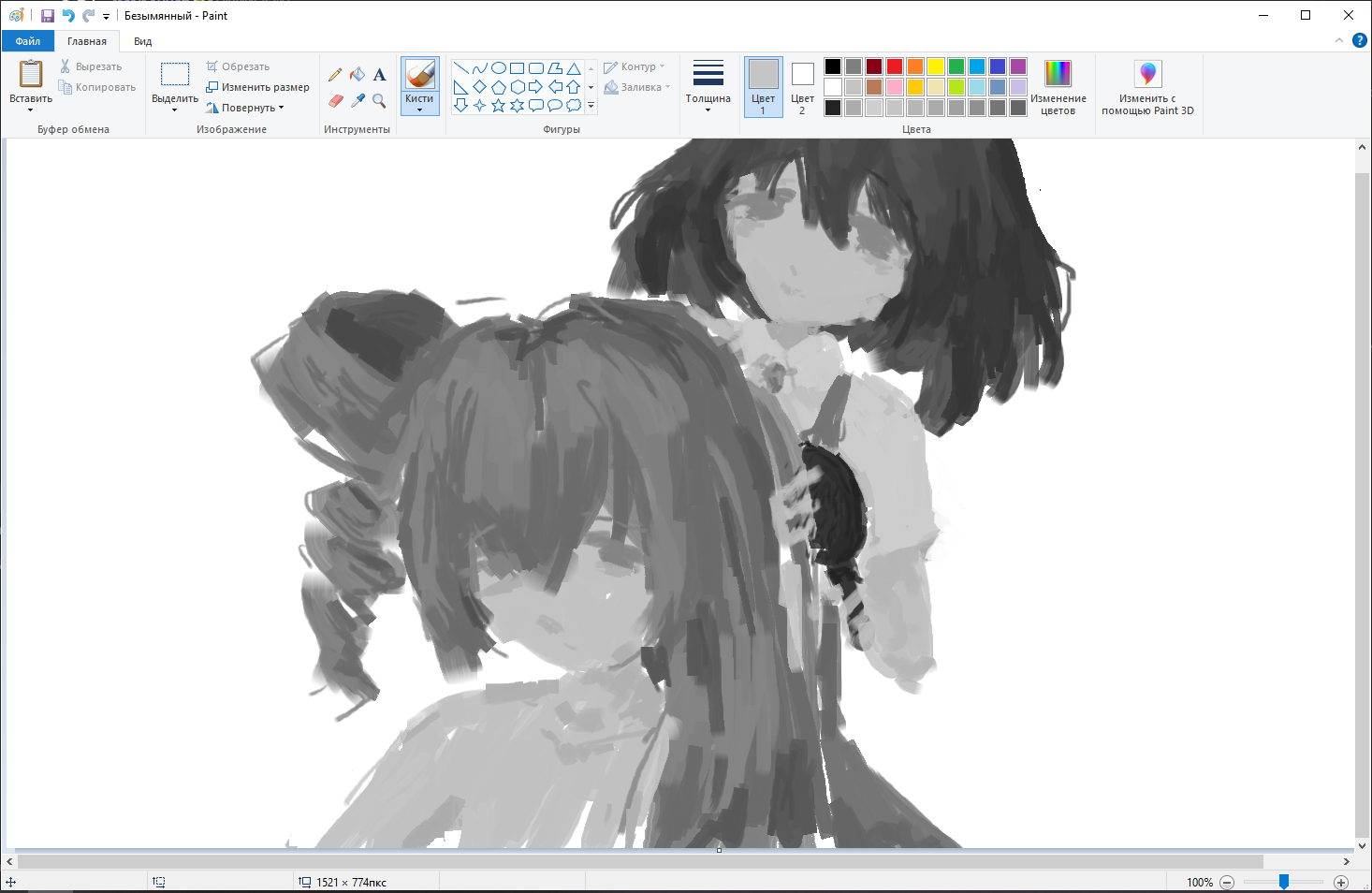Click Изменить с помощью Paint 3D
Viewport: 1372px width, 893px height.
point(1147,87)
